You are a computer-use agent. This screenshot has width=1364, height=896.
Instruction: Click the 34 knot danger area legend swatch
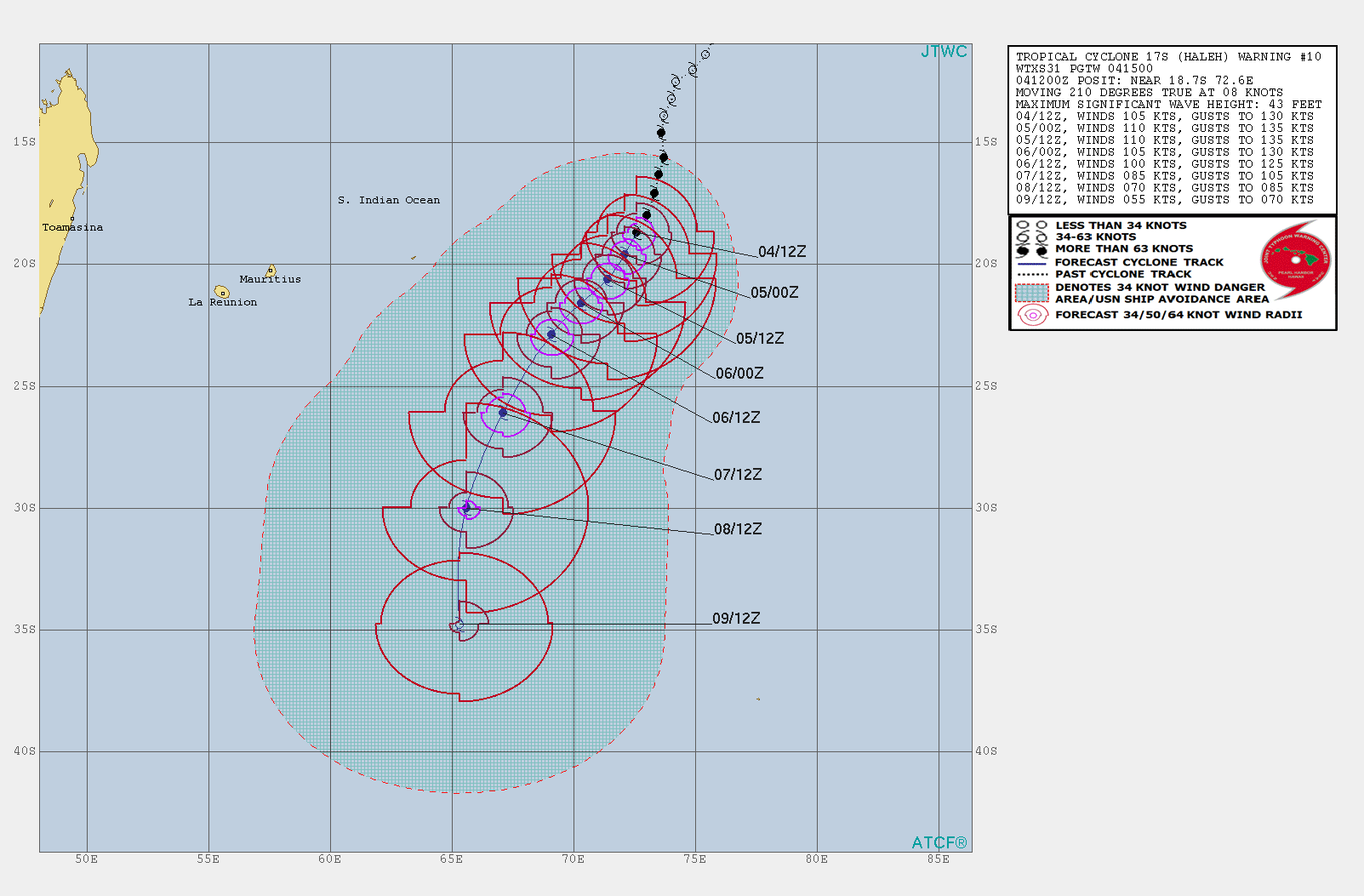click(x=1032, y=293)
